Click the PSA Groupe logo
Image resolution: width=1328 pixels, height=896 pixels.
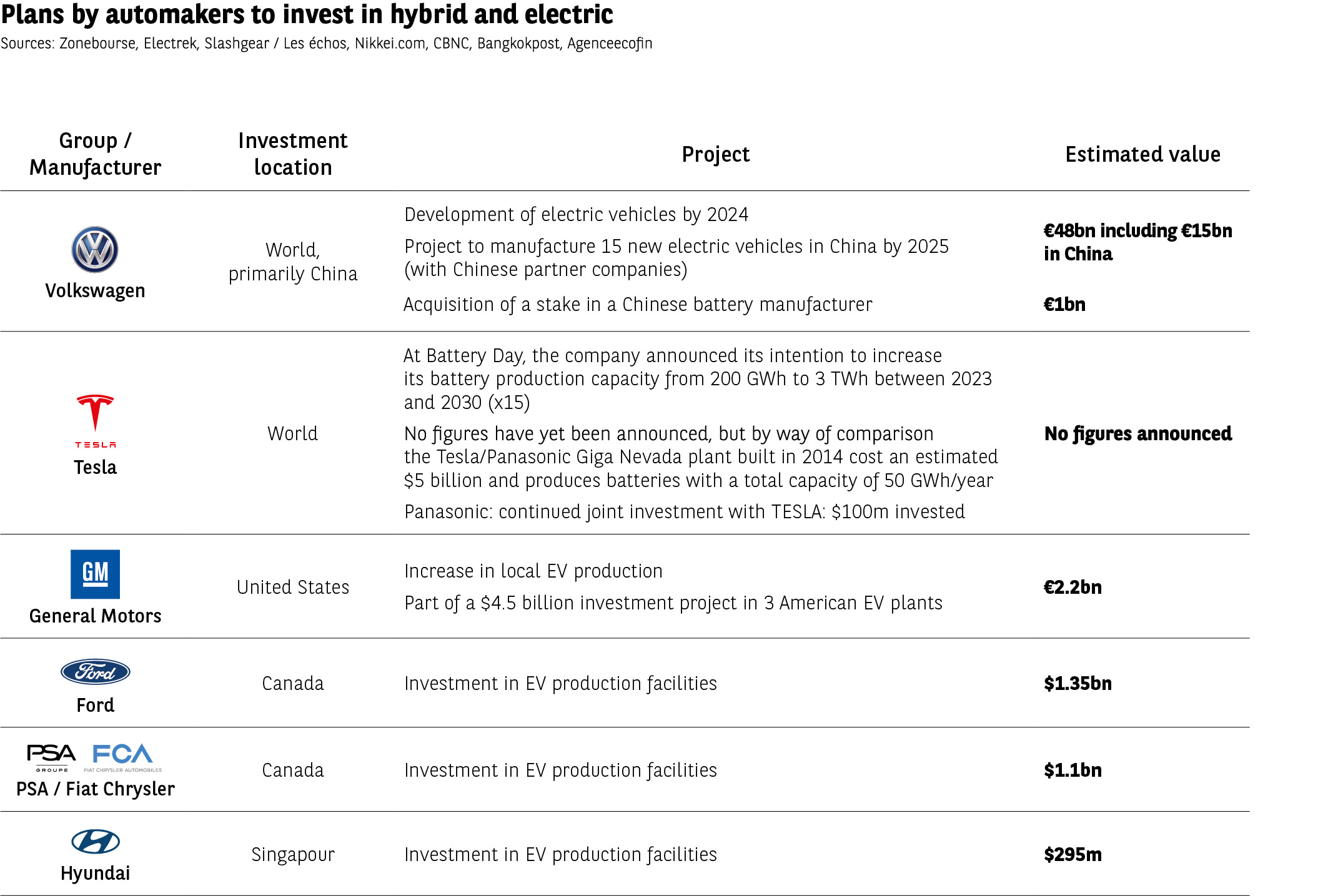pyautogui.click(x=51, y=757)
